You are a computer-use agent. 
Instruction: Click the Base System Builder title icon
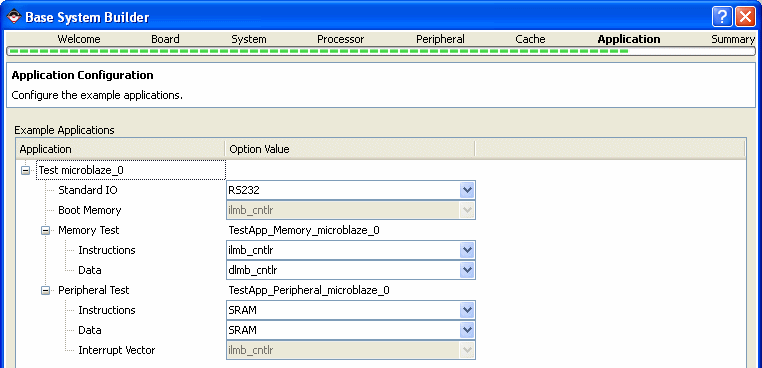point(14,17)
